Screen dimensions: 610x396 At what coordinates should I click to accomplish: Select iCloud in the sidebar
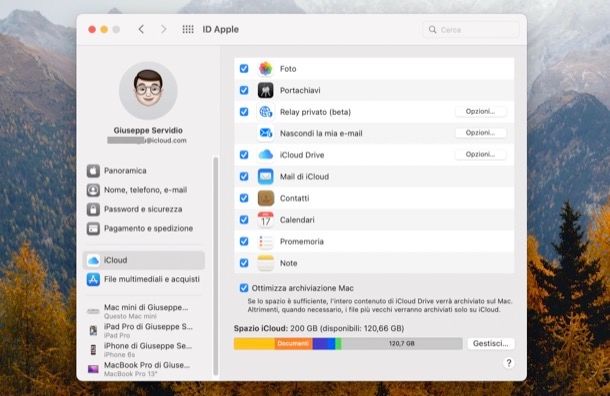pos(144,260)
